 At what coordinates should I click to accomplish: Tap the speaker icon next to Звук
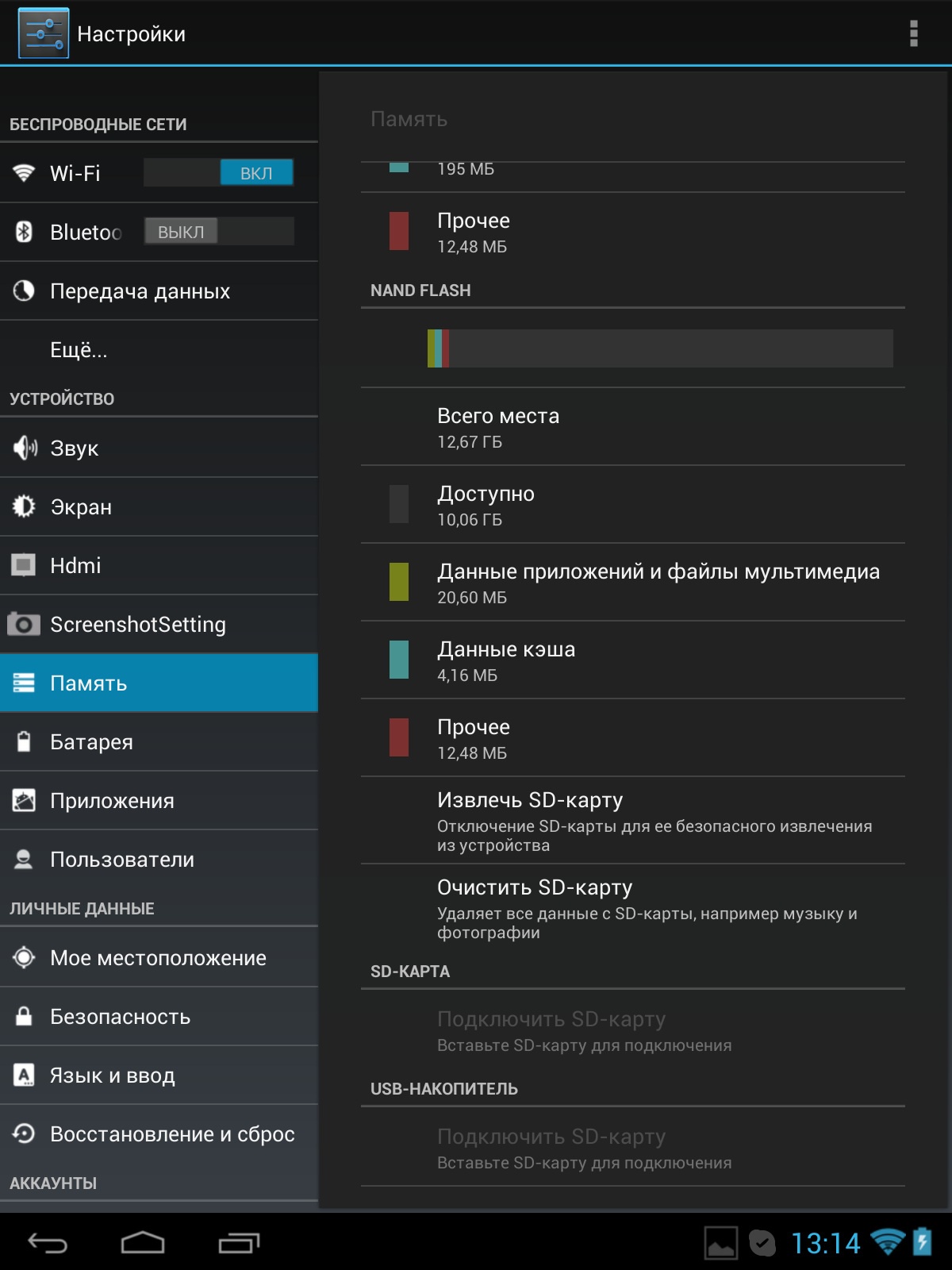(x=25, y=448)
